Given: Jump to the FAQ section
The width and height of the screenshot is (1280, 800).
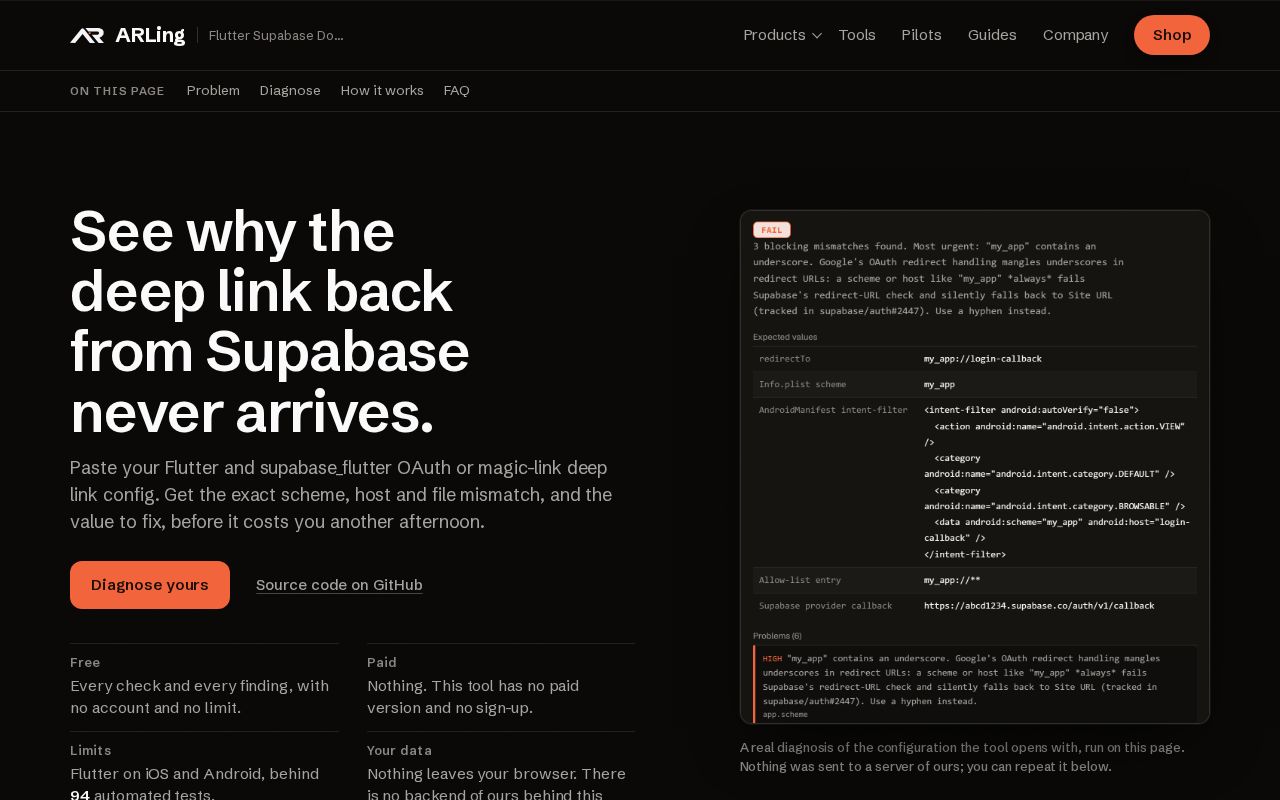Looking at the screenshot, I should point(456,91).
